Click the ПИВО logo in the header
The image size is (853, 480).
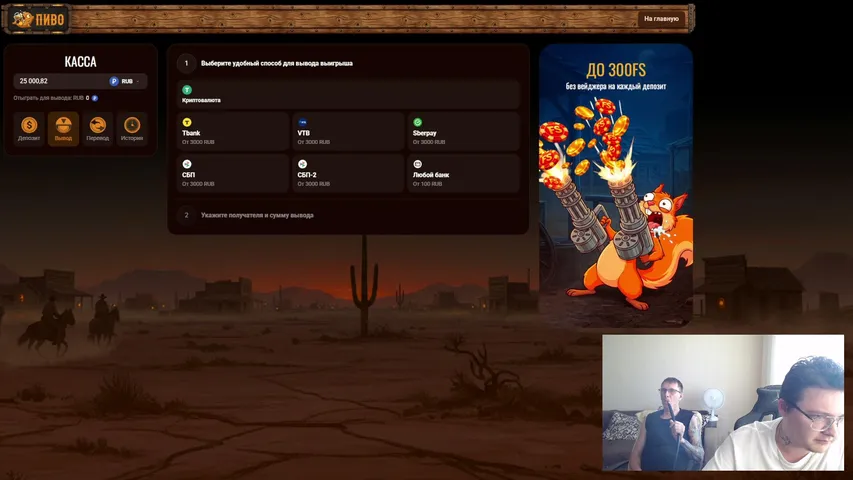pos(37,20)
